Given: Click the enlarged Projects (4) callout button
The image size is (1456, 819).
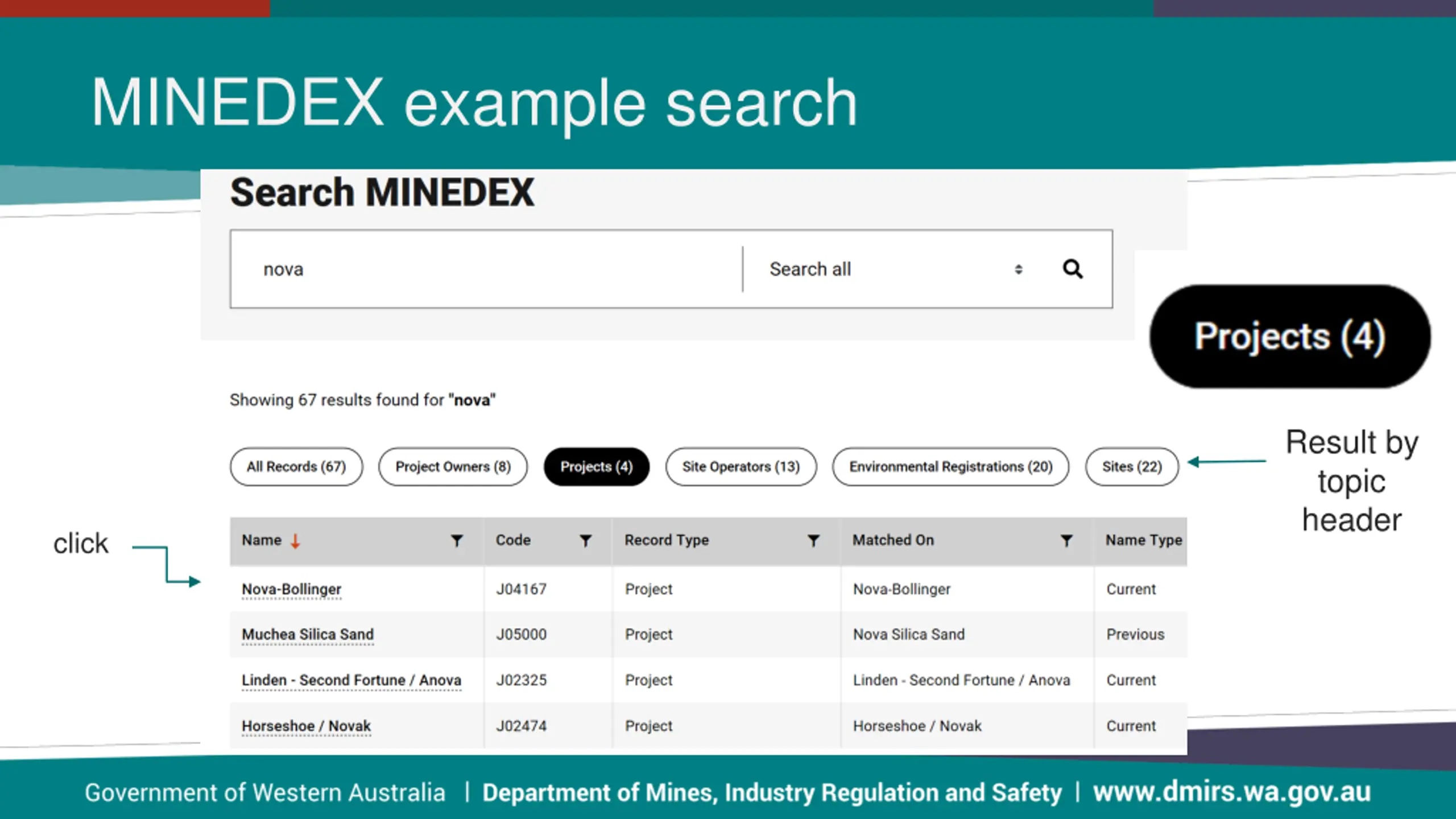Looking at the screenshot, I should [1290, 337].
